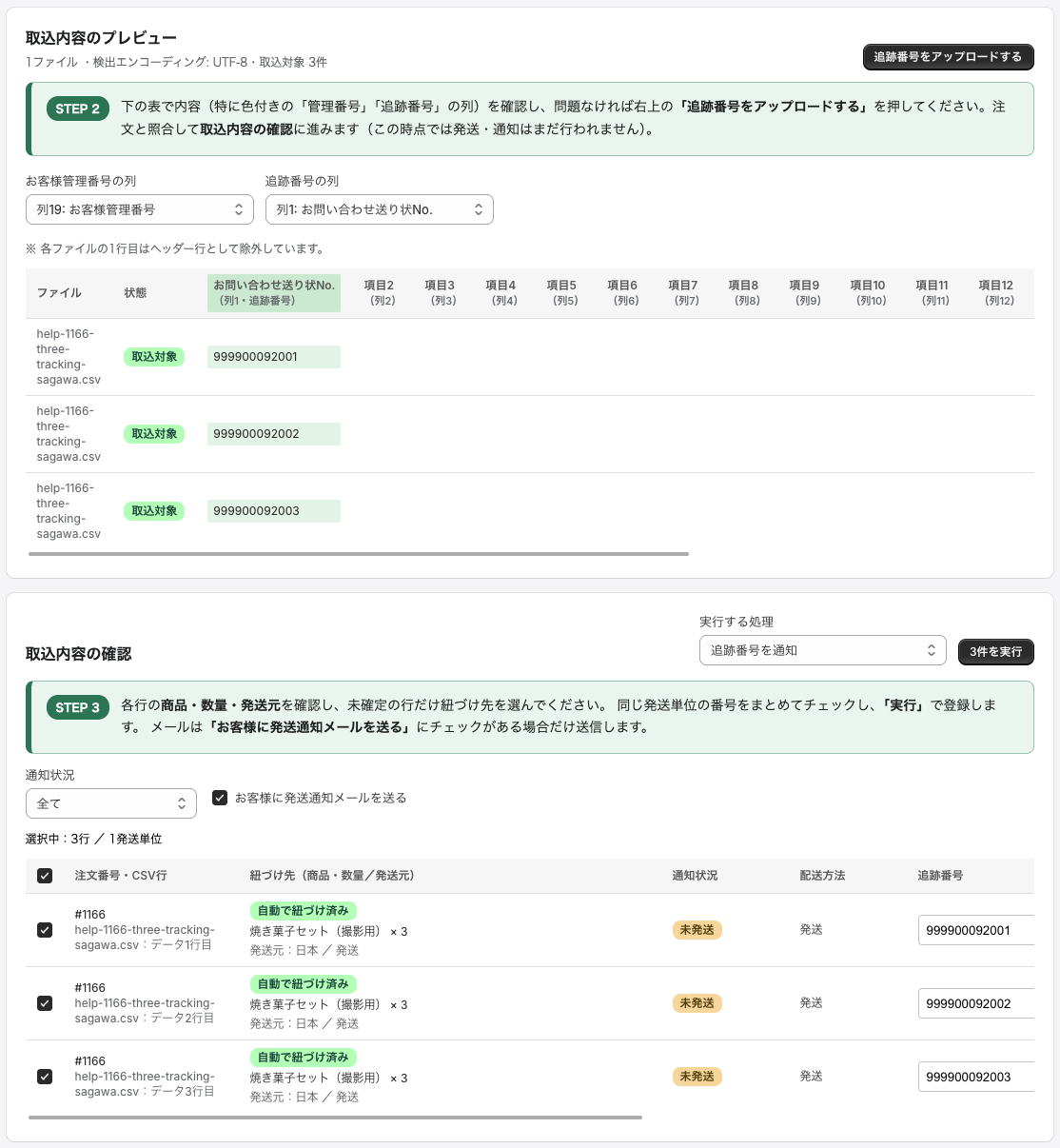This screenshot has height=1148, width=1060.
Task: Click the STEP 2 badge
Action: [x=77, y=109]
